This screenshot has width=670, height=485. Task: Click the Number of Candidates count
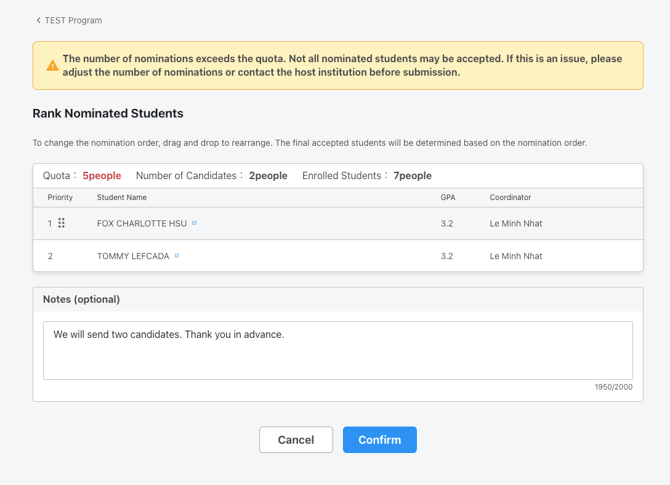click(268, 176)
